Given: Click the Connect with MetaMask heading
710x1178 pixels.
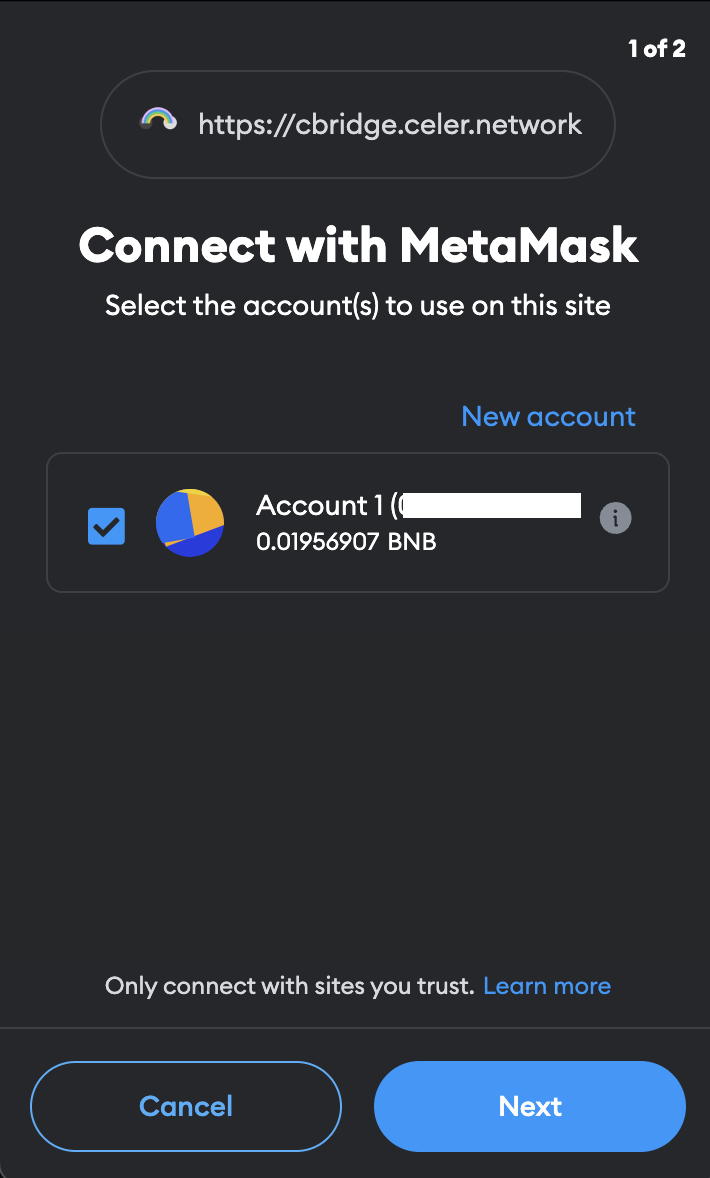Looking at the screenshot, I should (358, 245).
